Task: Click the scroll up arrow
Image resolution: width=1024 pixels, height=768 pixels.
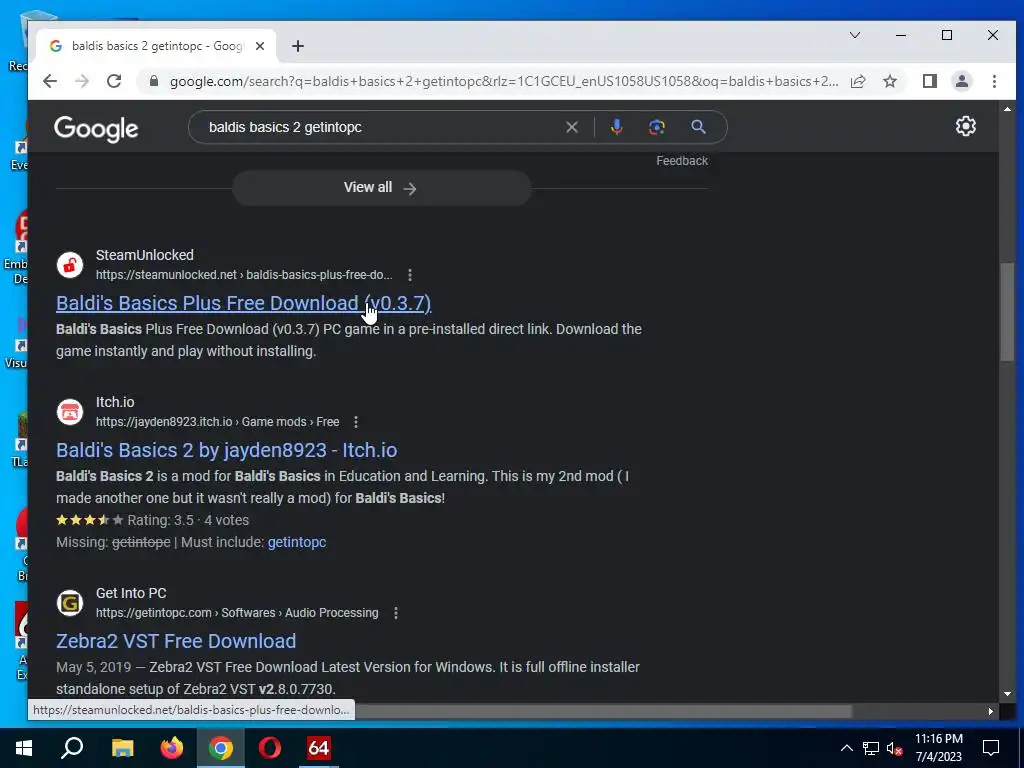Action: (x=1006, y=109)
